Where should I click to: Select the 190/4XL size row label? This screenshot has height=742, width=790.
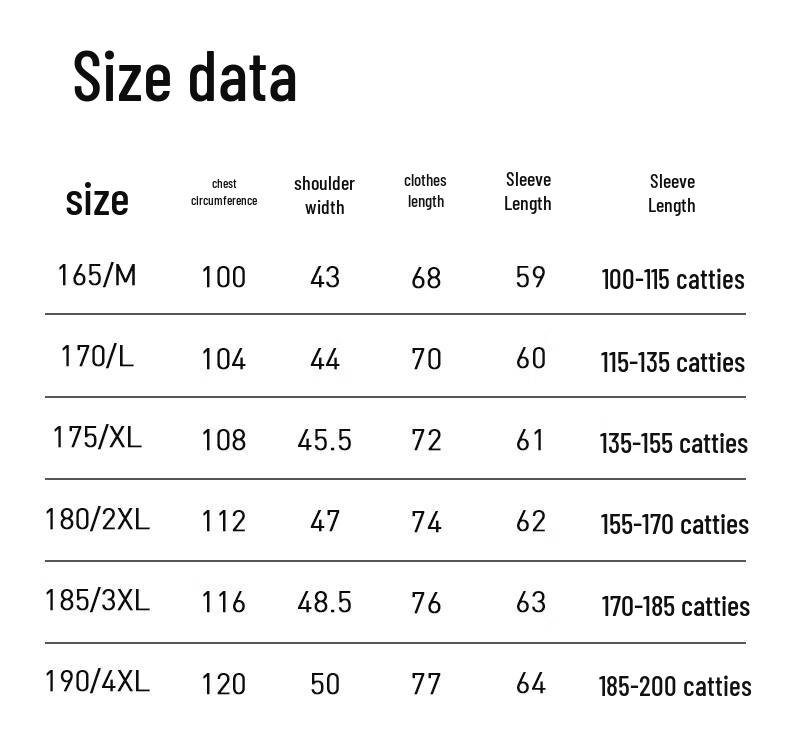click(97, 682)
